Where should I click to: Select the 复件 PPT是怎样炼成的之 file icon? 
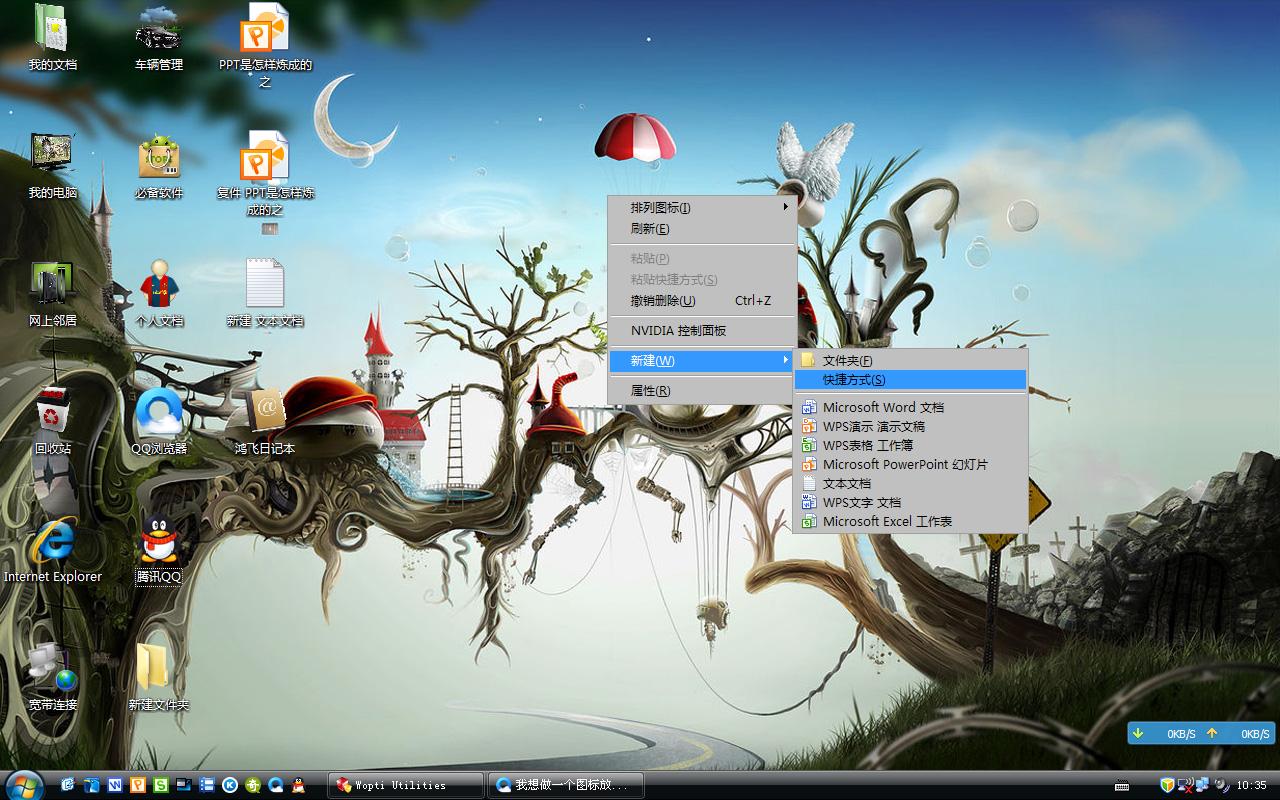pyautogui.click(x=265, y=175)
